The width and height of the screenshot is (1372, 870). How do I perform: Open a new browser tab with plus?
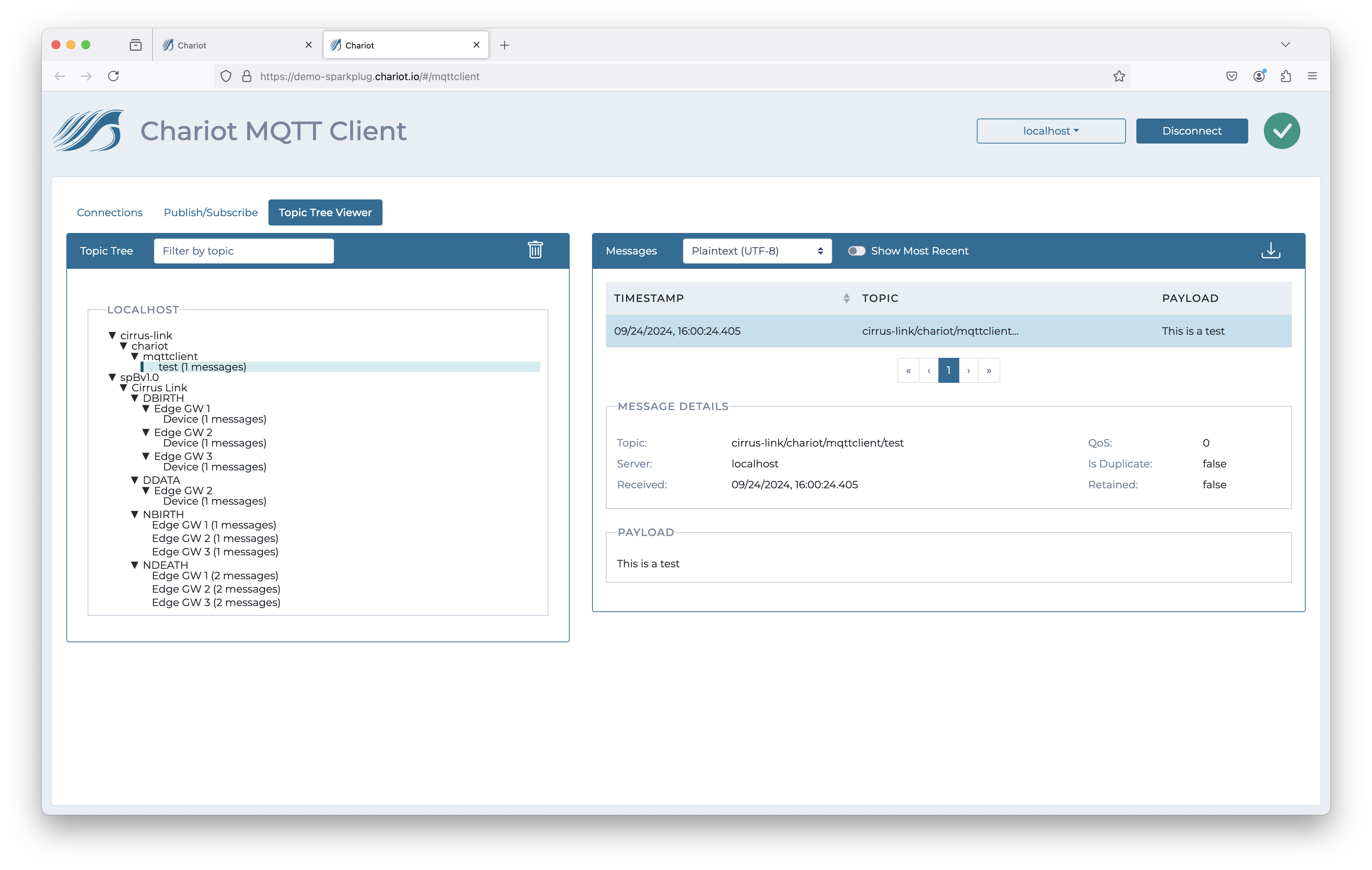coord(504,45)
